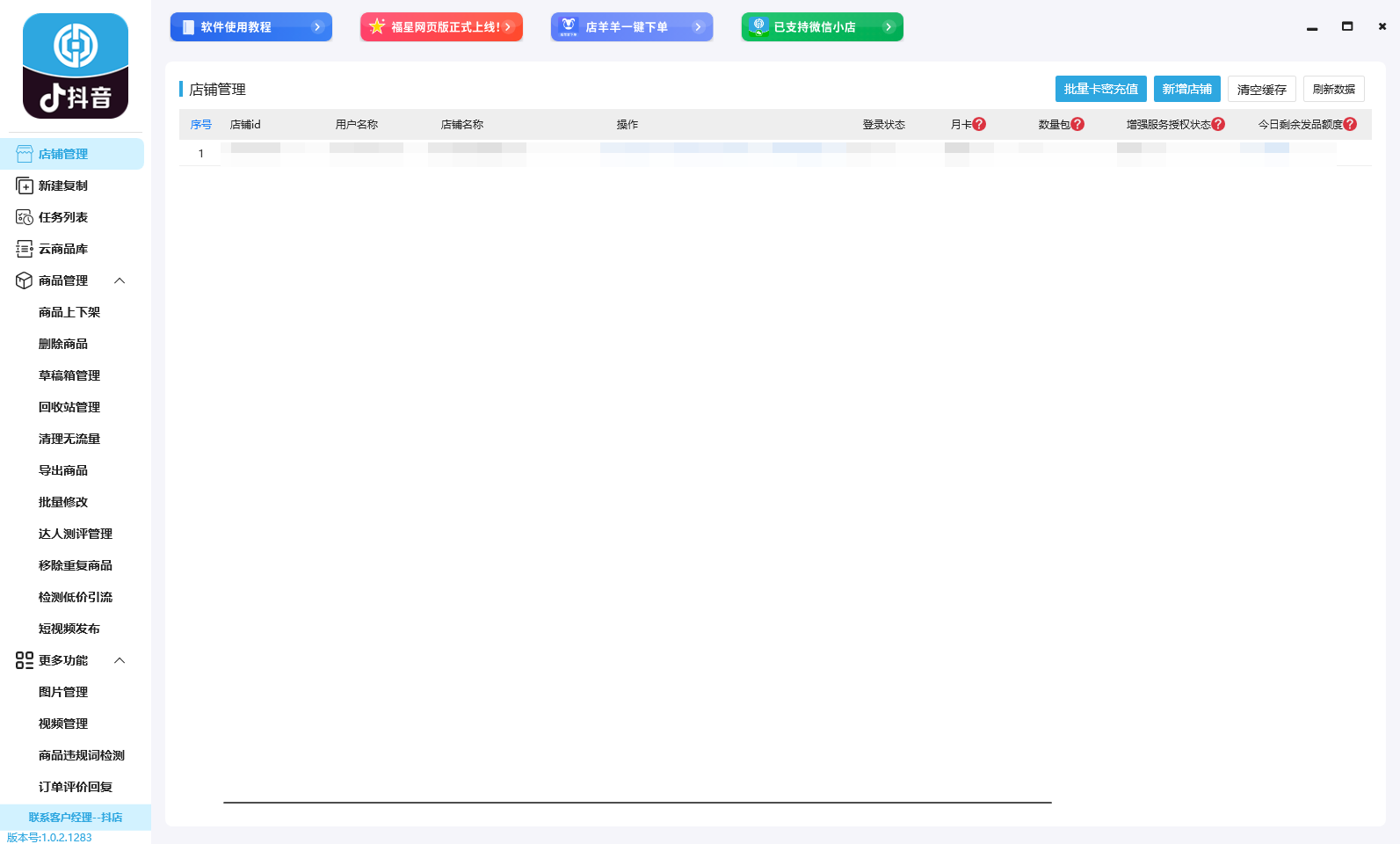Open 达人测评管理
The width and height of the screenshot is (1400, 844).
coord(76,534)
